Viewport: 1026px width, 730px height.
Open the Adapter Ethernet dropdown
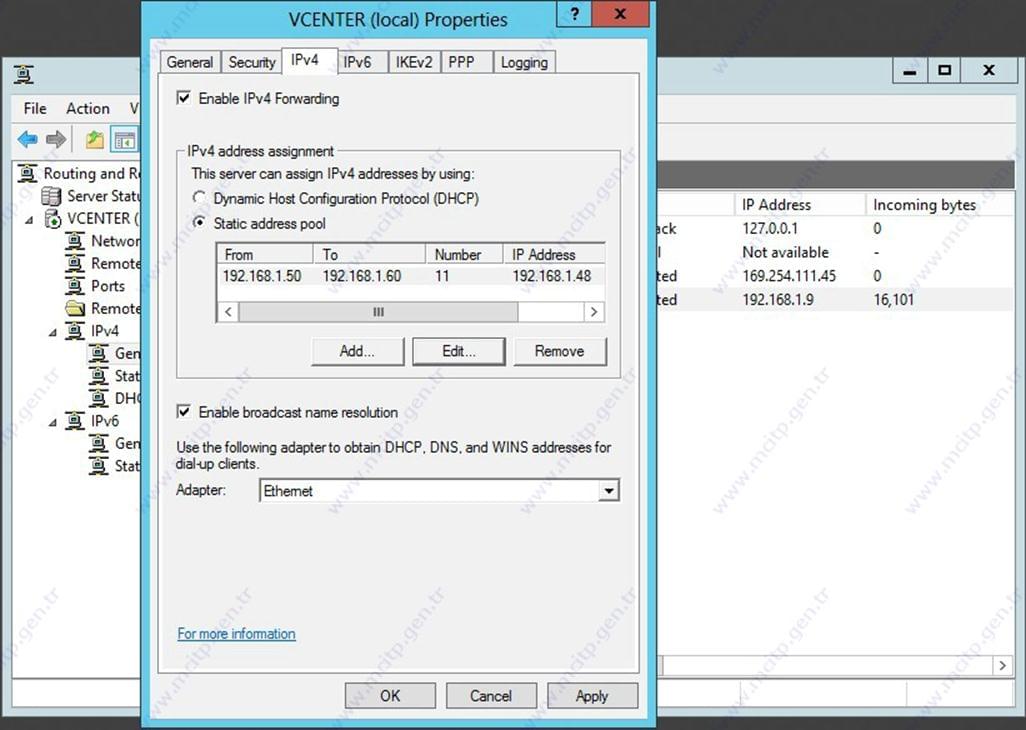tap(609, 491)
